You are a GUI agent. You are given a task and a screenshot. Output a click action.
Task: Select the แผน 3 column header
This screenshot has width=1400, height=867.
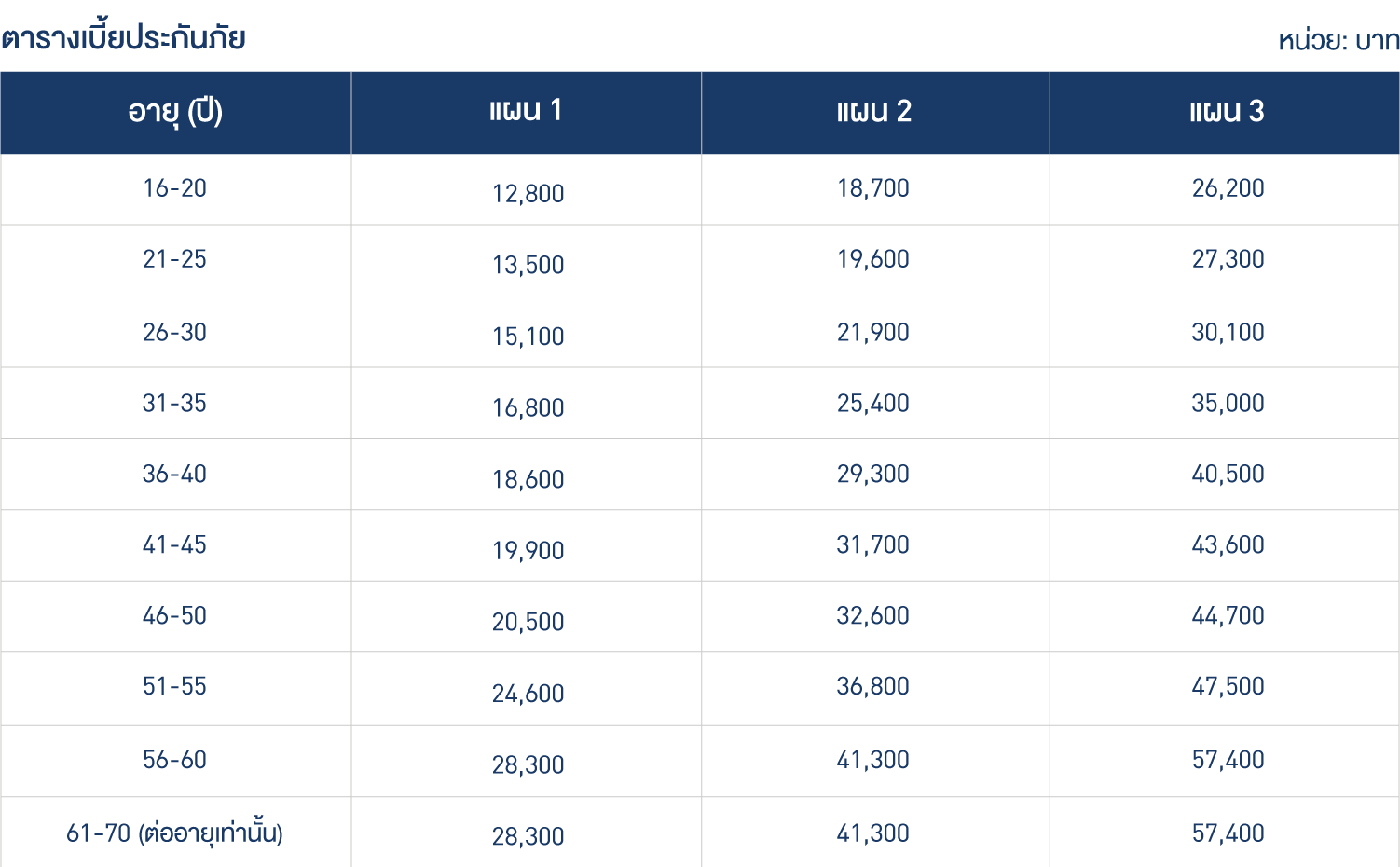coord(1225,113)
